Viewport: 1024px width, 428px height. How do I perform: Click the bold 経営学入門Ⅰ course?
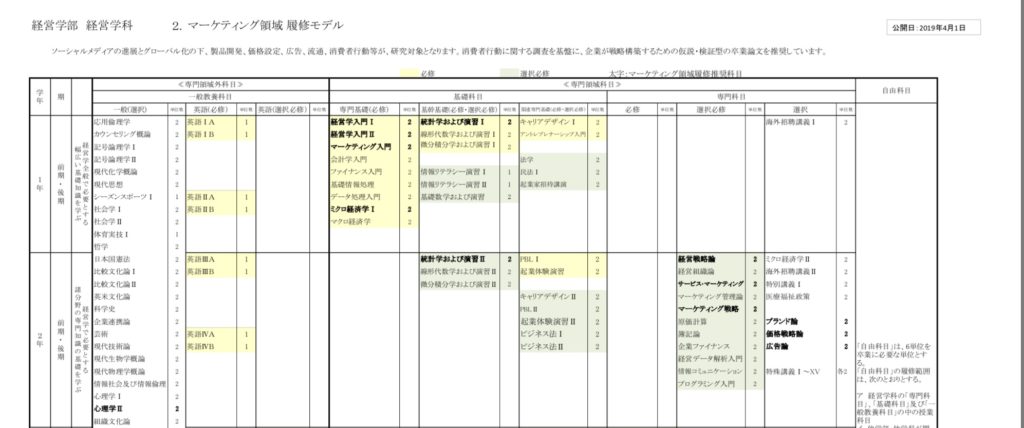coord(352,122)
